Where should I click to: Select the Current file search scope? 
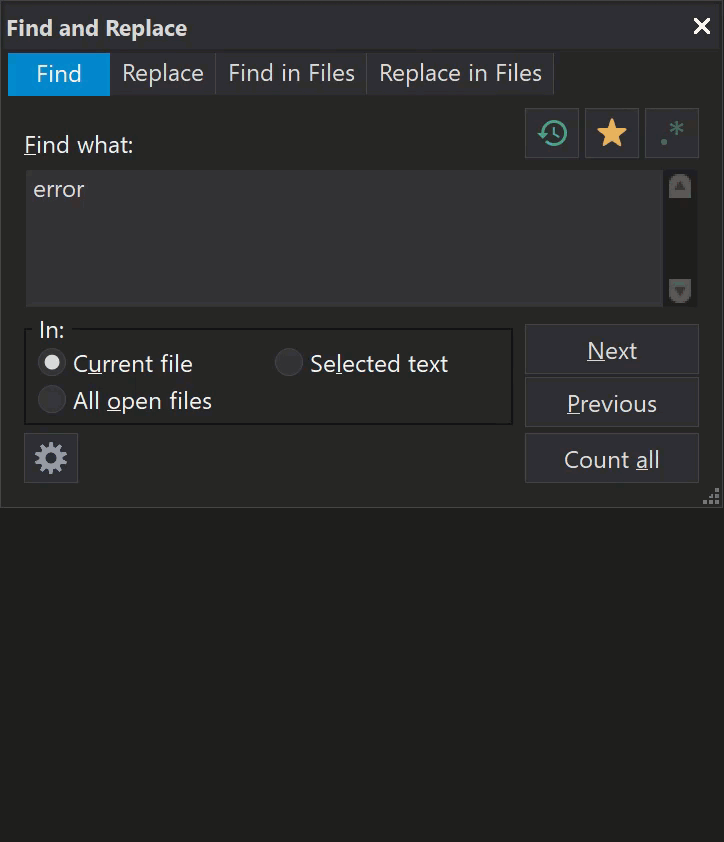[x=51, y=363]
